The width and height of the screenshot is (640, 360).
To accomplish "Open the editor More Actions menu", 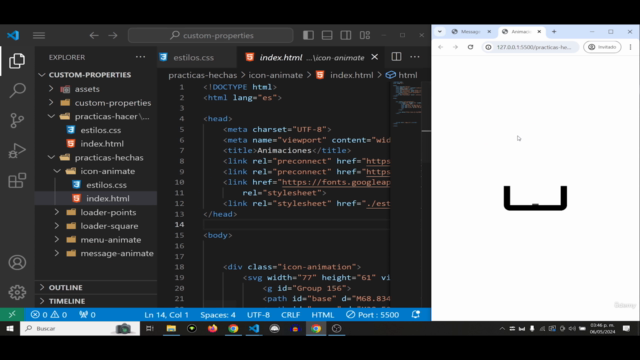I will (415, 57).
